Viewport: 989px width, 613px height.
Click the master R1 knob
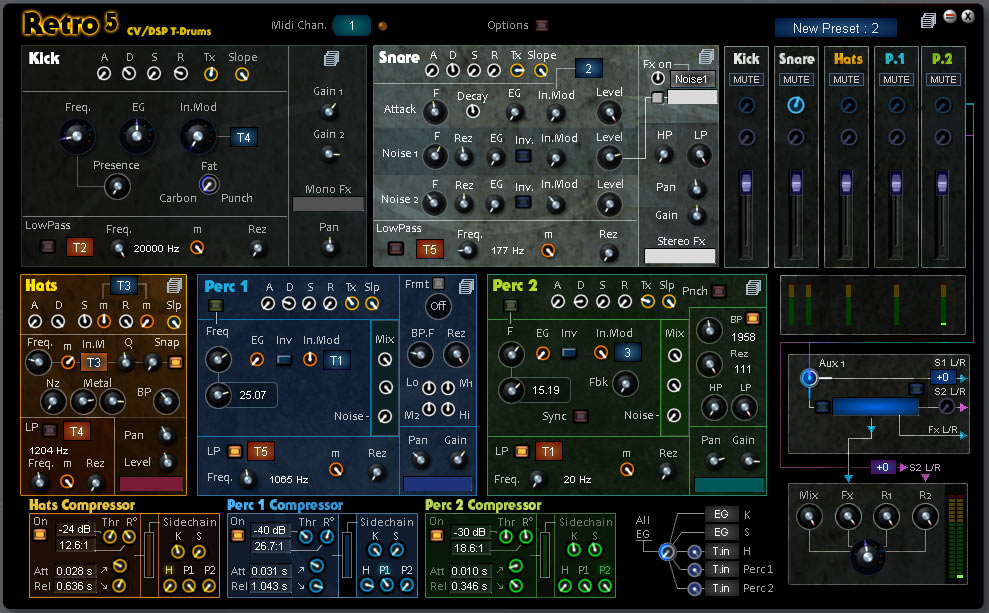(x=887, y=517)
